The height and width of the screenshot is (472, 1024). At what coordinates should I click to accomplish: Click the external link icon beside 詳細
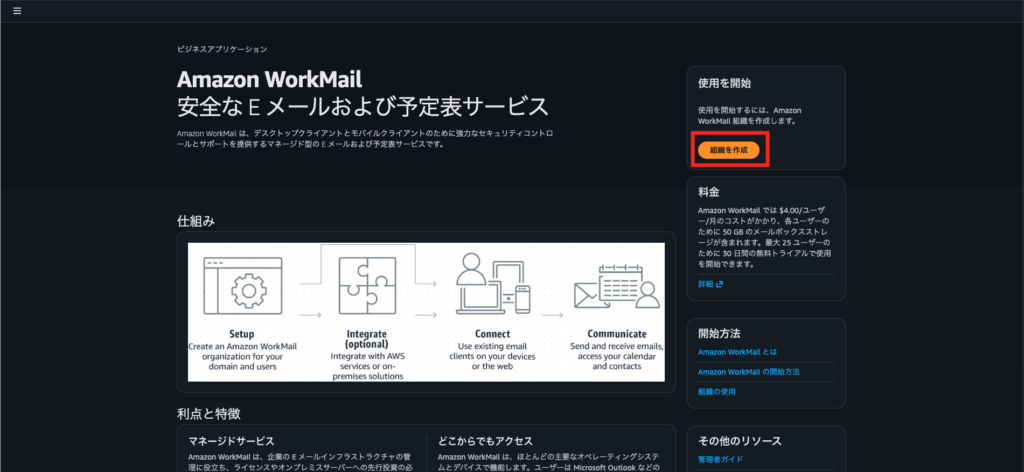click(x=719, y=284)
